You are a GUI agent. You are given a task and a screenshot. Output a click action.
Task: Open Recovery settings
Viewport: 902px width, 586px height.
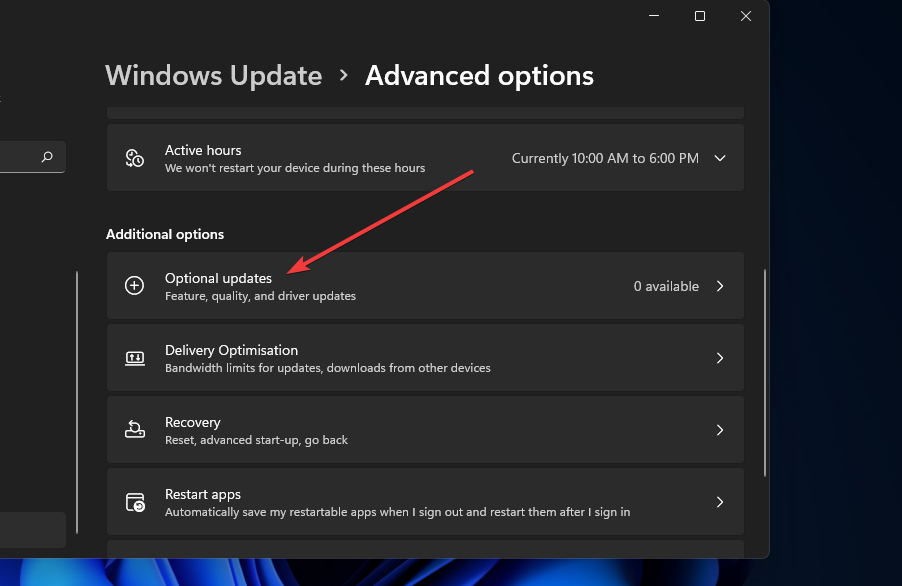[425, 430]
